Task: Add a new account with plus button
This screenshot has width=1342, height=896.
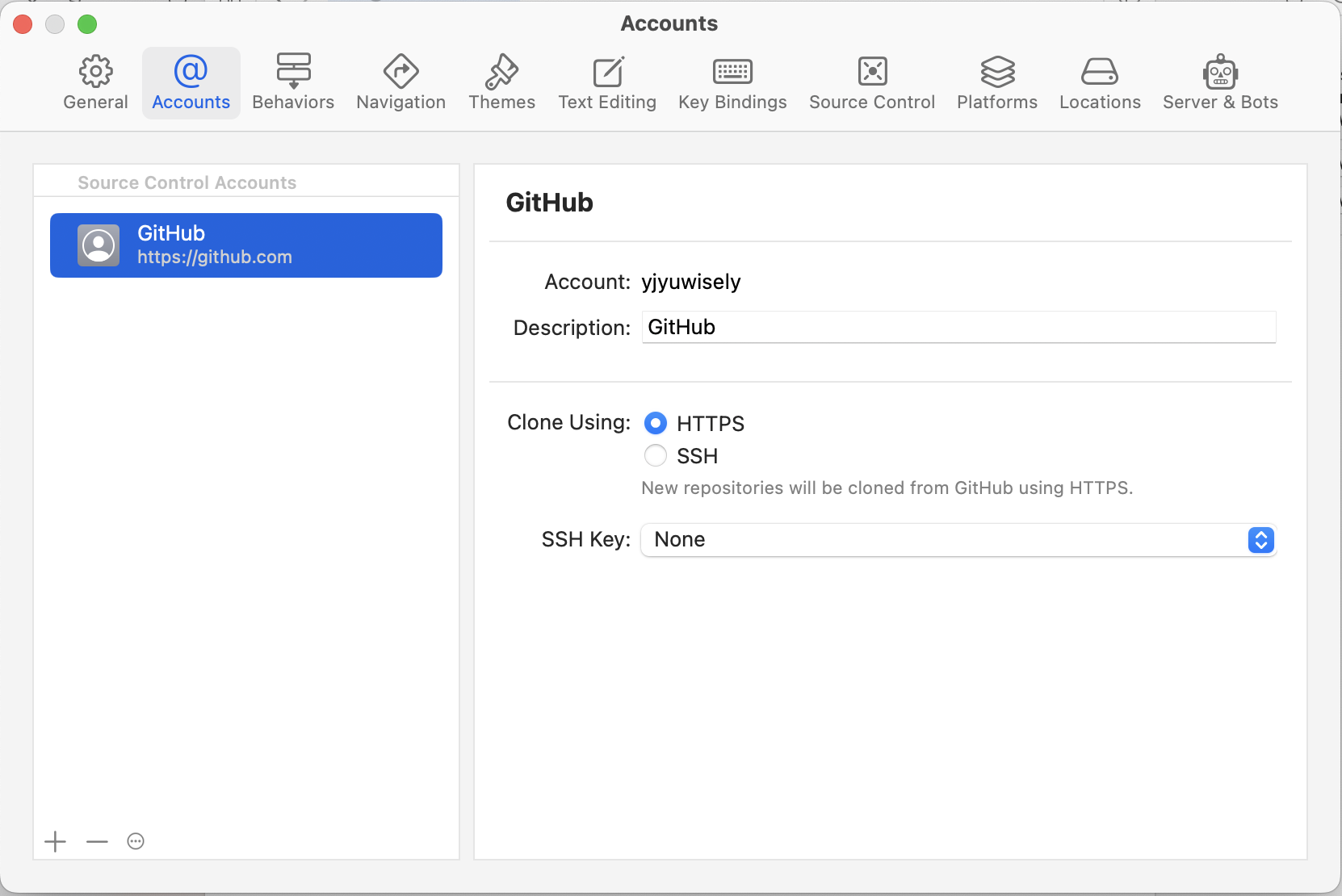Action: coord(55,841)
